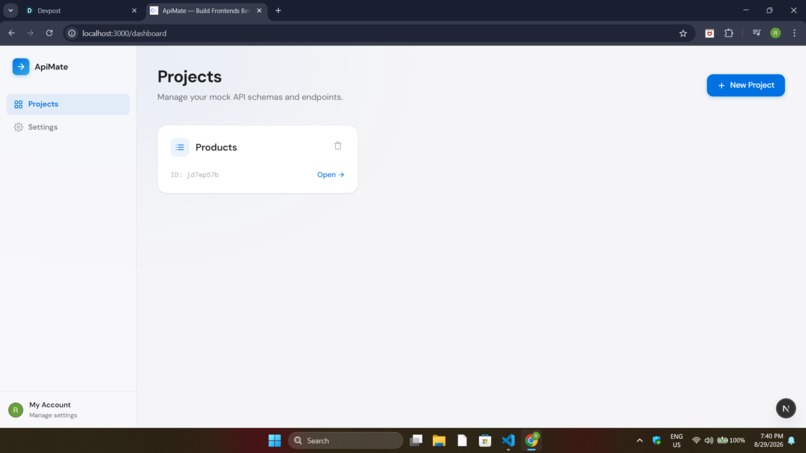Open File Explorer from the taskbar
This screenshot has height=453, width=806.
coord(439,441)
